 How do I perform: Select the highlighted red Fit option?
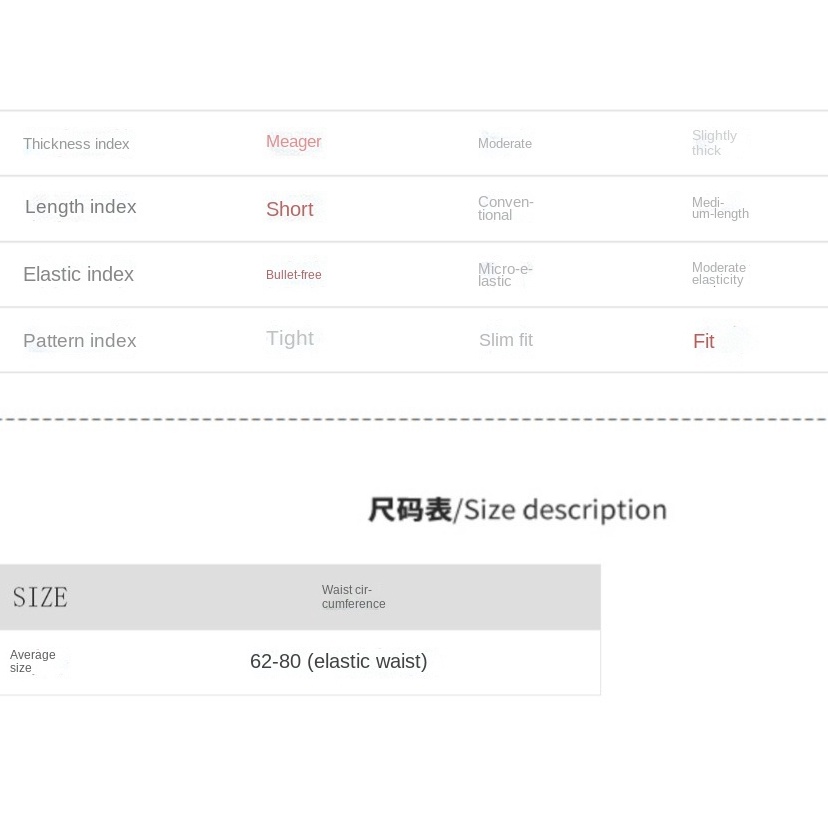703,342
